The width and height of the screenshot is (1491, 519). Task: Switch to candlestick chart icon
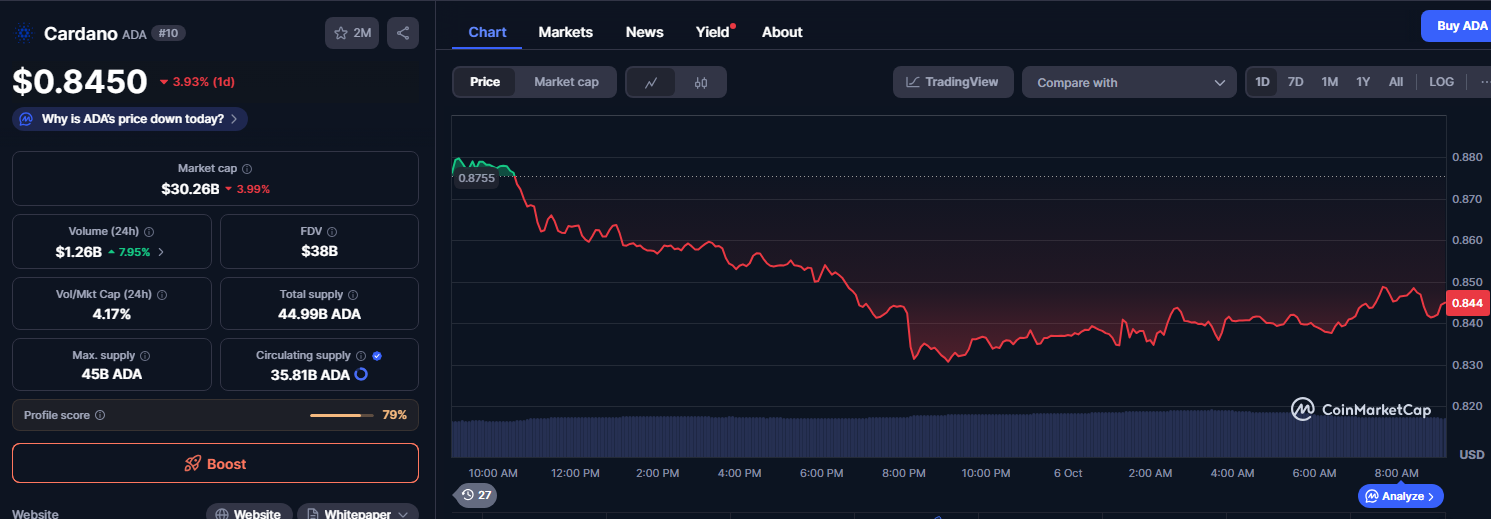click(x=701, y=82)
